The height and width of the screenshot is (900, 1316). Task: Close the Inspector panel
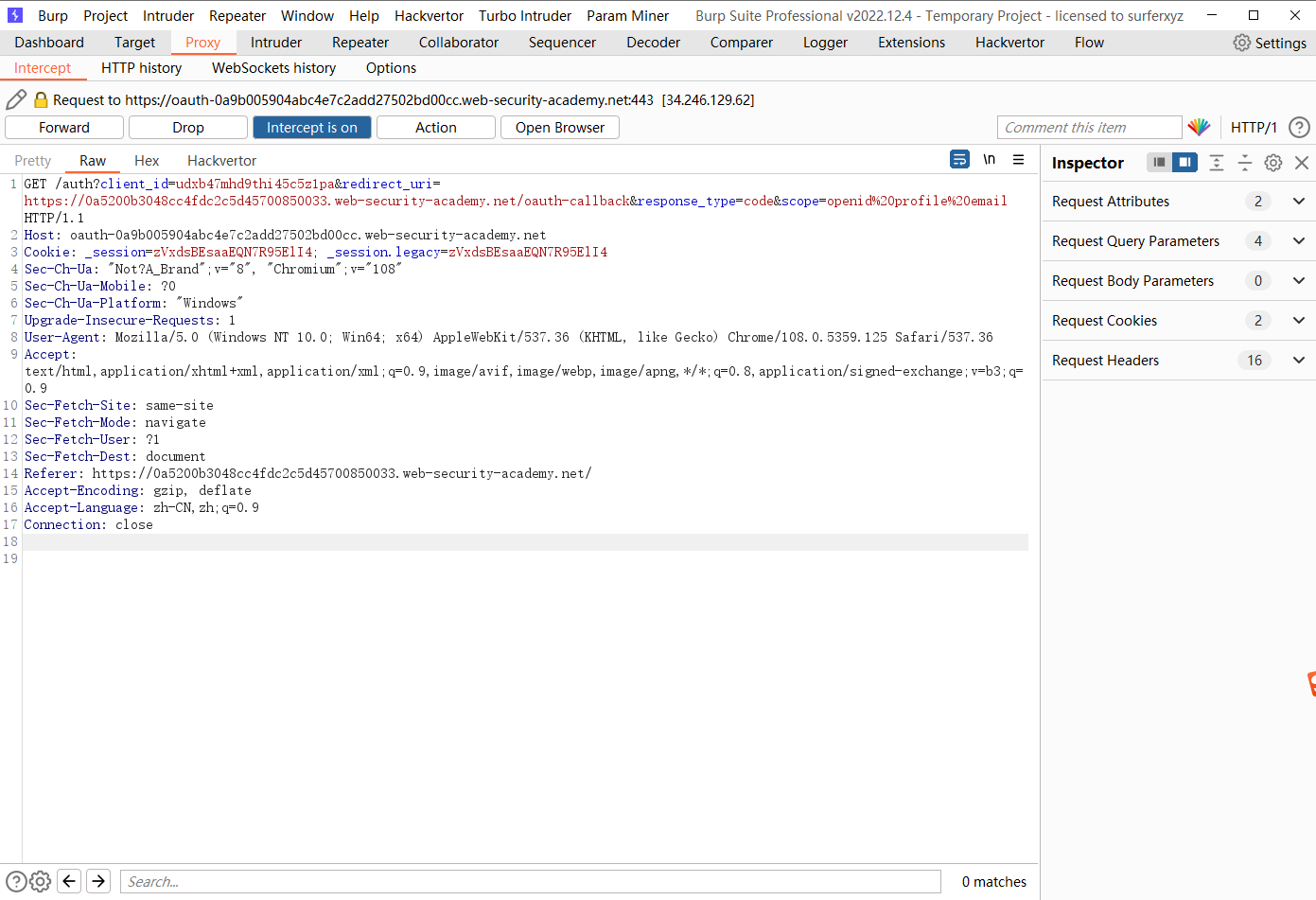pos(1302,162)
